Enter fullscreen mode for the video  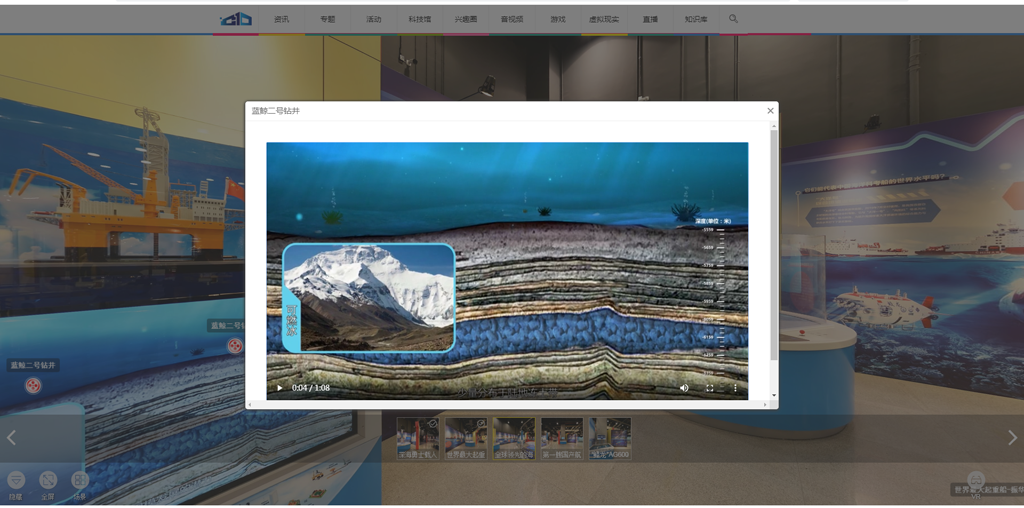coord(710,388)
